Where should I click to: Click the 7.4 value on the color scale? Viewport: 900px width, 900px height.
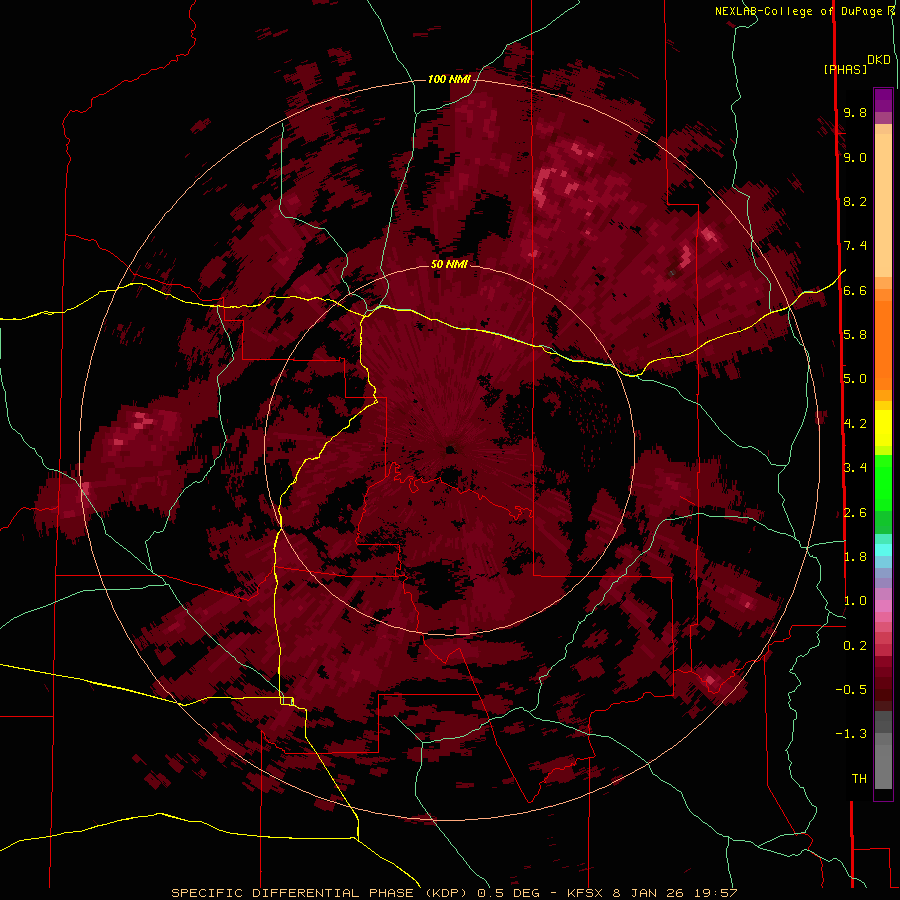tap(855, 246)
